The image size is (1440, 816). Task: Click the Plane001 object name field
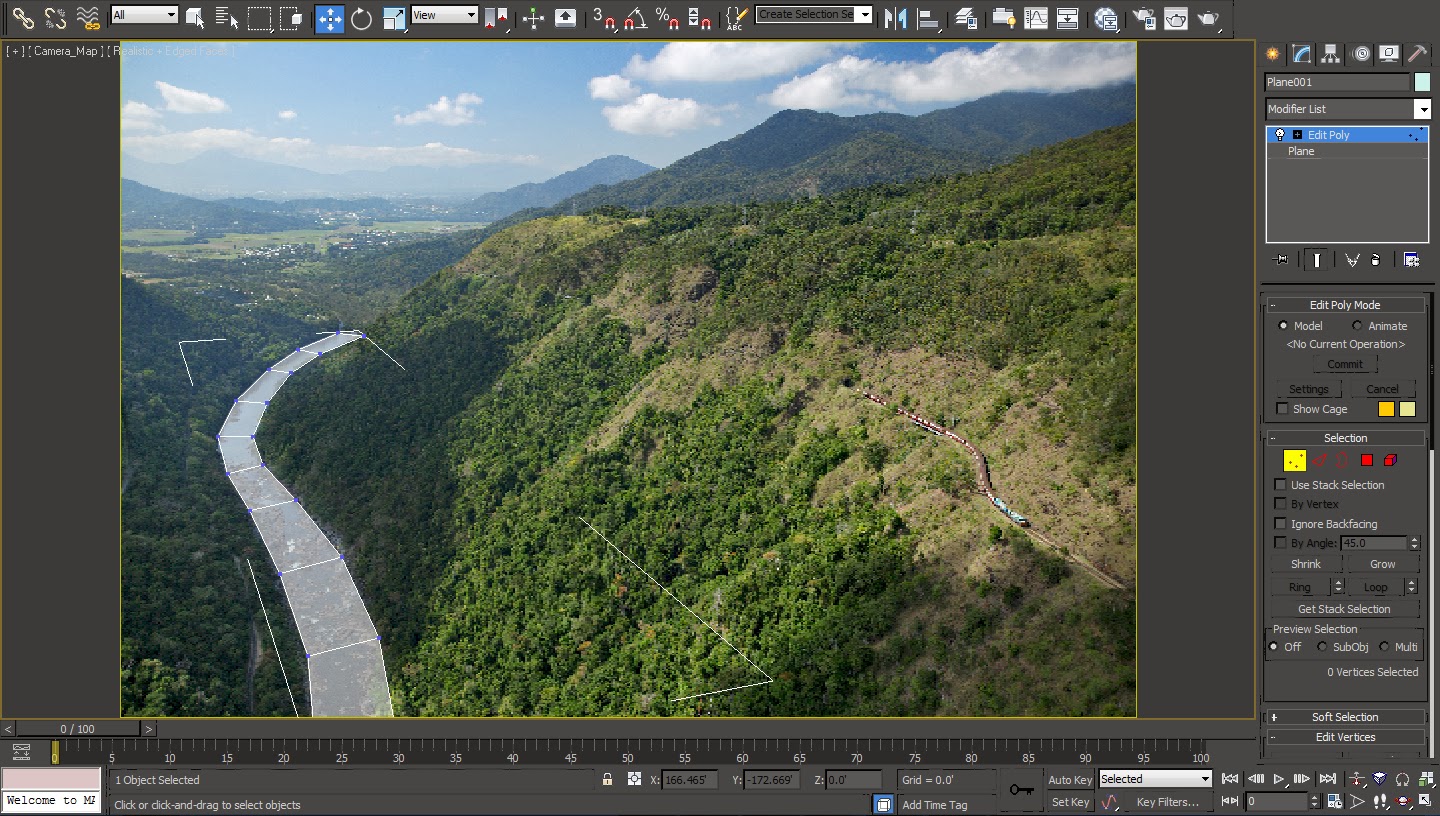coord(1337,82)
